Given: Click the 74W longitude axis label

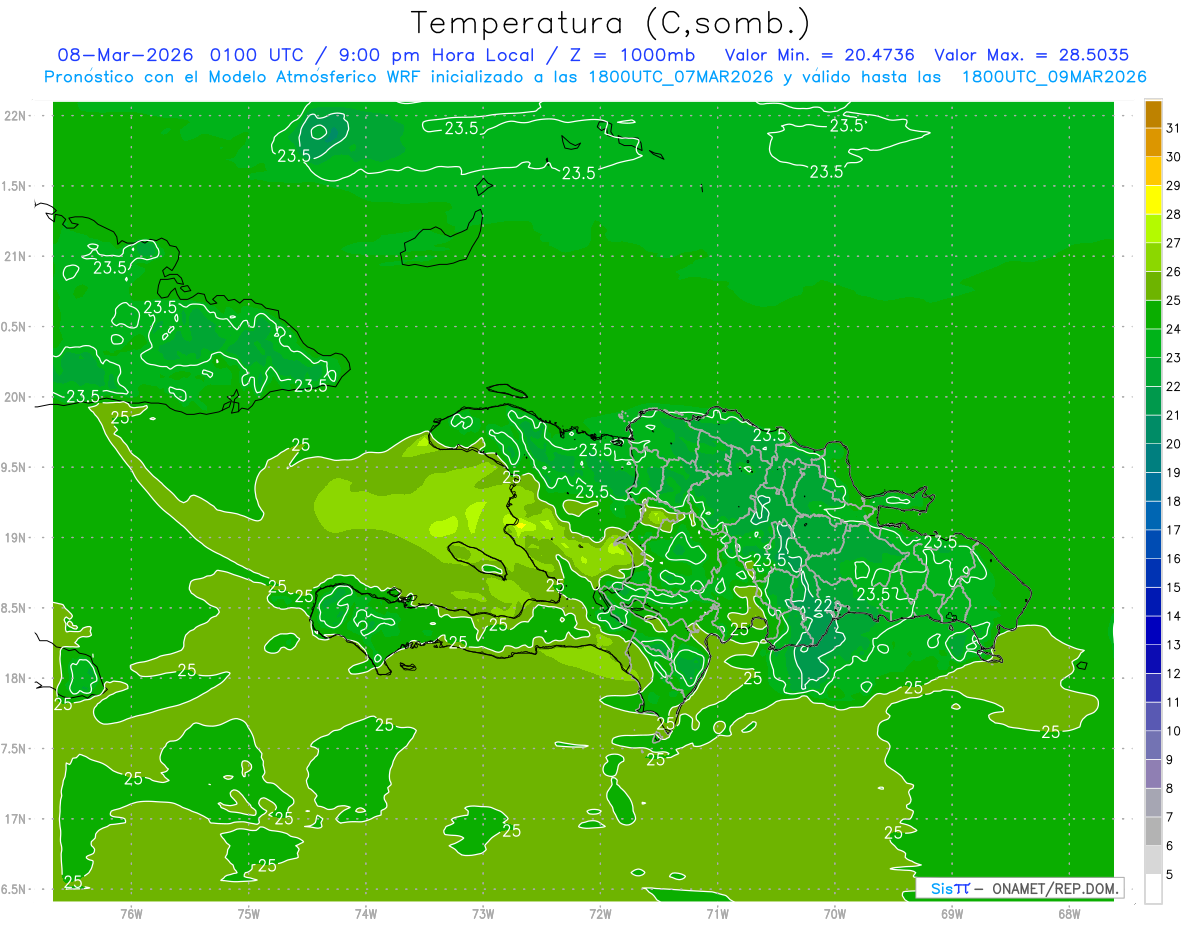Looking at the screenshot, I should pos(365,913).
